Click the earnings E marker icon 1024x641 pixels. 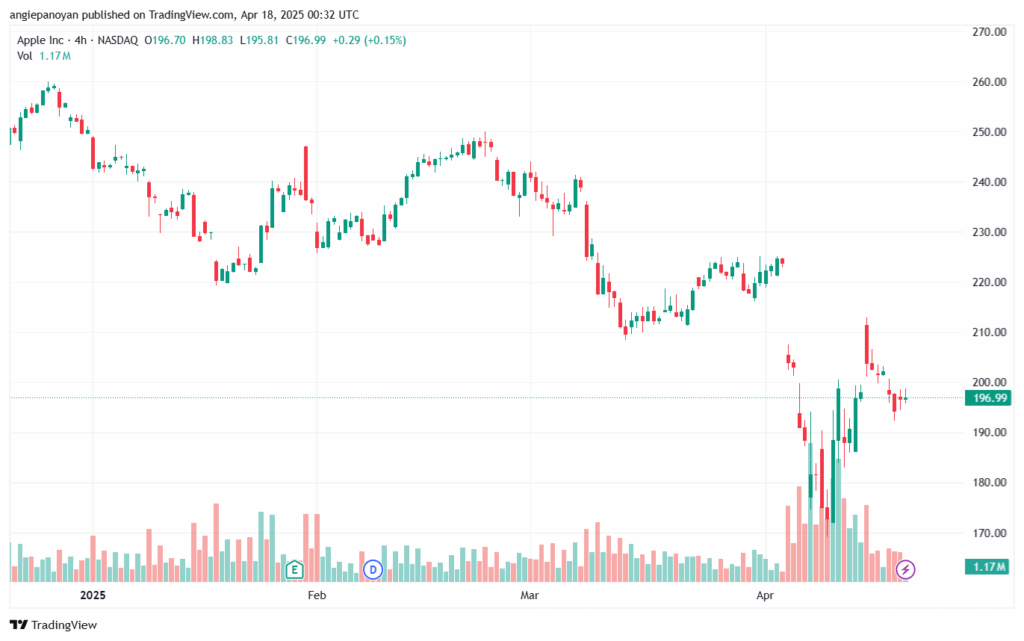click(294, 569)
